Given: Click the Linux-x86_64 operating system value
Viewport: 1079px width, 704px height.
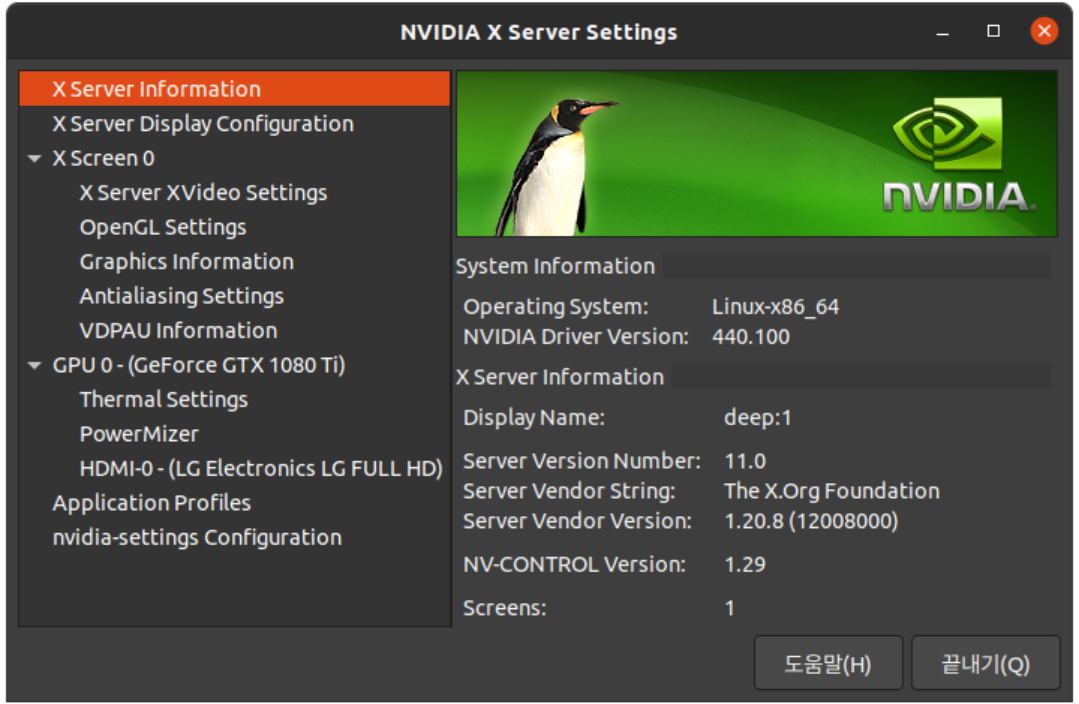Looking at the screenshot, I should click(x=776, y=306).
